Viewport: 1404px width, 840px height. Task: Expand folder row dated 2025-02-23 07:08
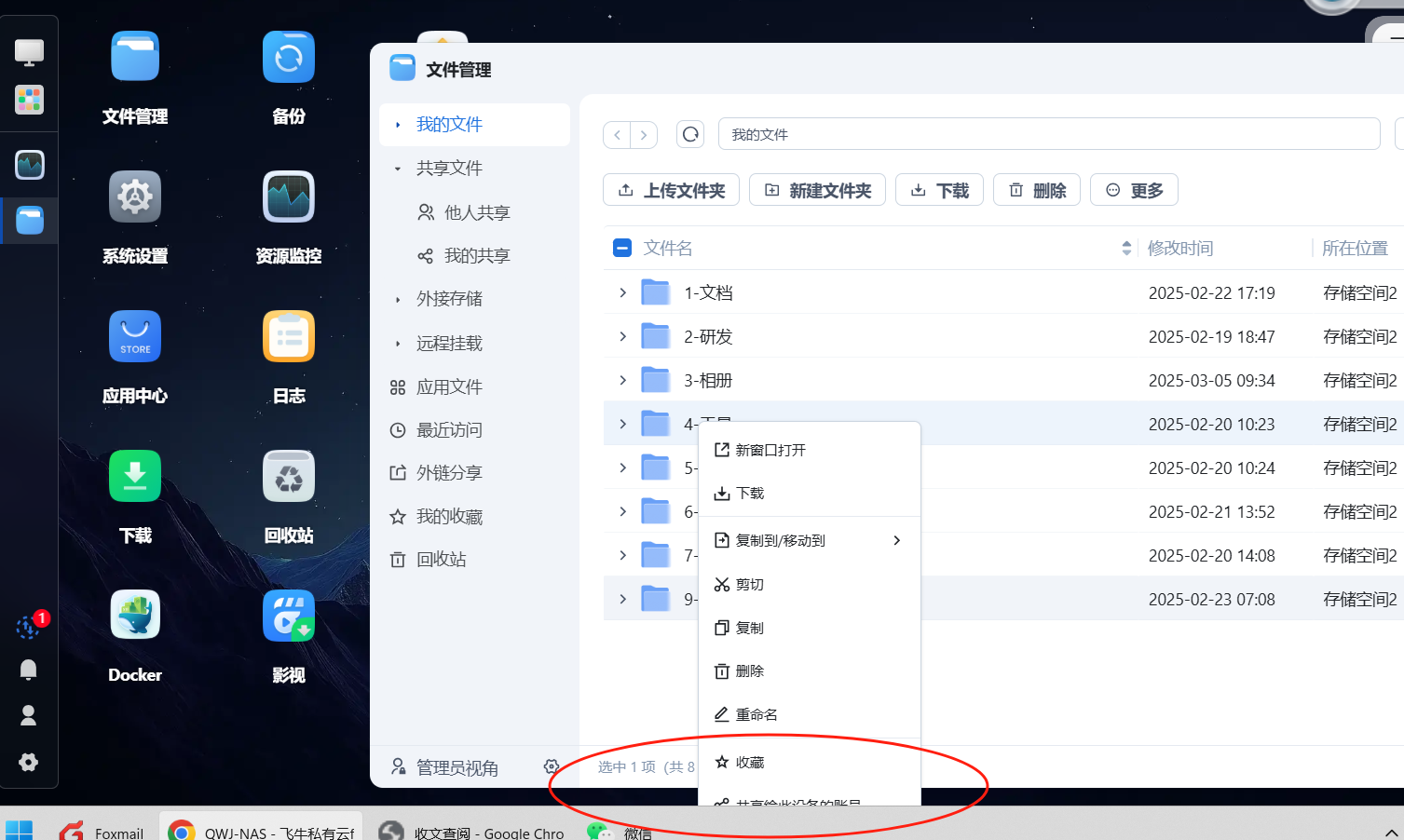(x=623, y=599)
